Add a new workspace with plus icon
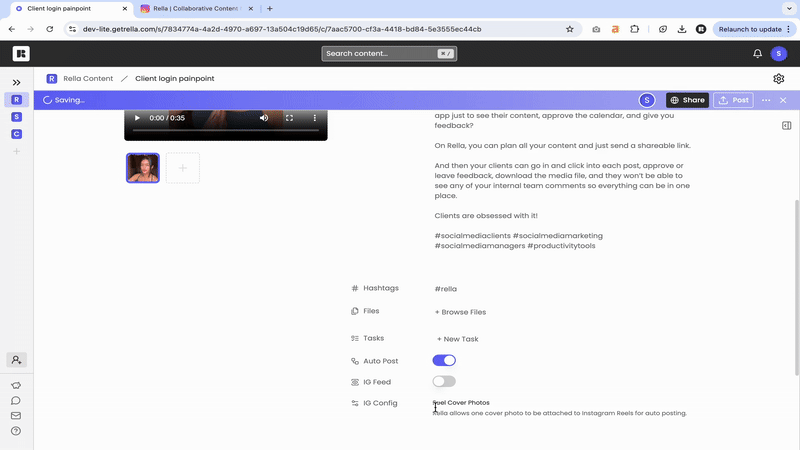Image resolution: width=800 pixels, height=450 pixels. [x=16, y=151]
